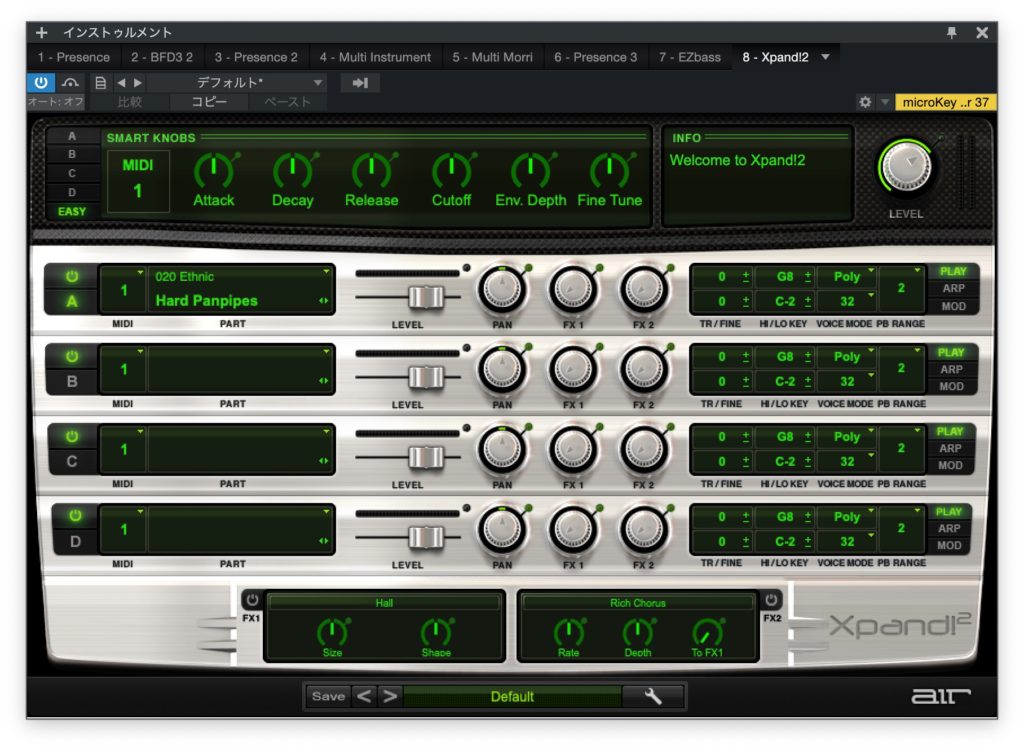Toggle the plugin bypass power button
1024x750 pixels.
click(x=41, y=83)
